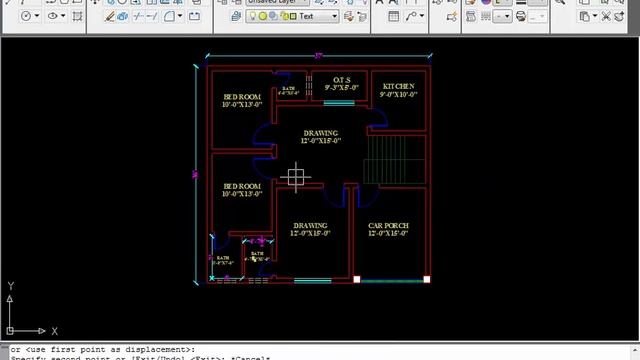
Task: Click the List properties scroll icon
Action: [471, 16]
